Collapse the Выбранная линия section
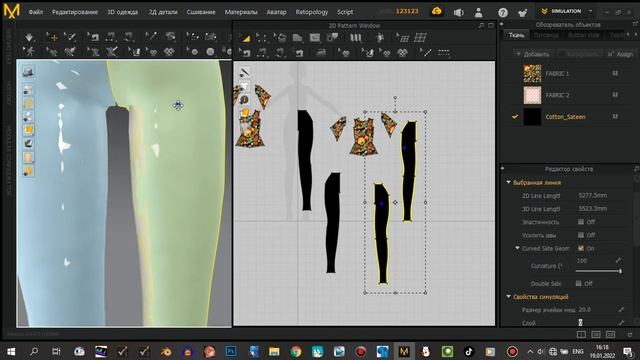This screenshot has width=640, height=360. tap(509, 182)
